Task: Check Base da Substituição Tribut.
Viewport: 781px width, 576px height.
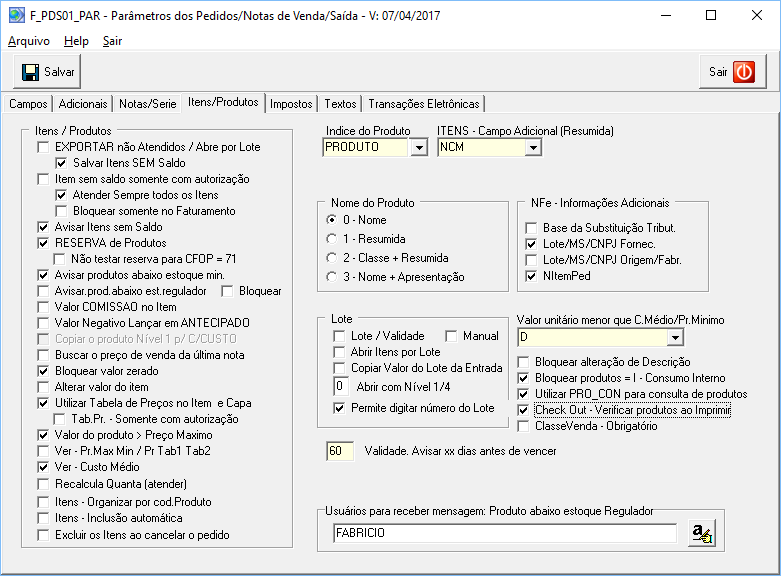Action: click(531, 228)
